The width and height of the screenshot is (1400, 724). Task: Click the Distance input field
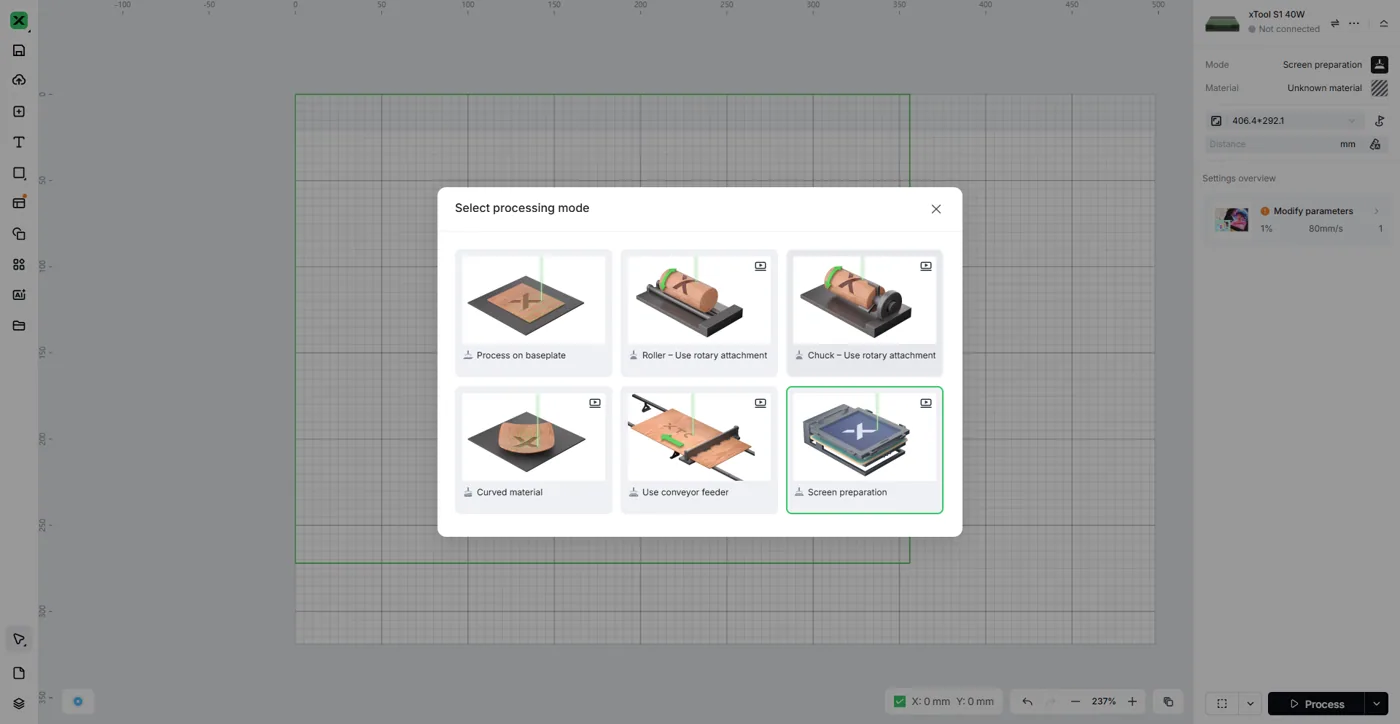click(1283, 144)
